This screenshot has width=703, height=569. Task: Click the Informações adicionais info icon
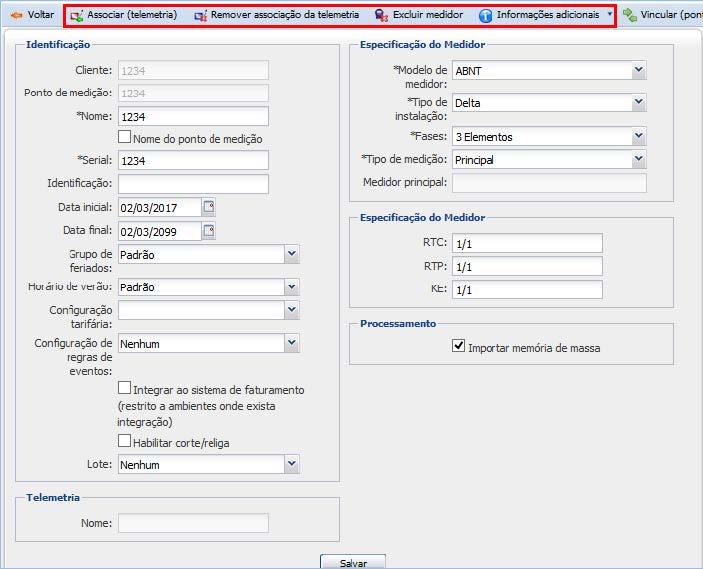tap(486, 16)
